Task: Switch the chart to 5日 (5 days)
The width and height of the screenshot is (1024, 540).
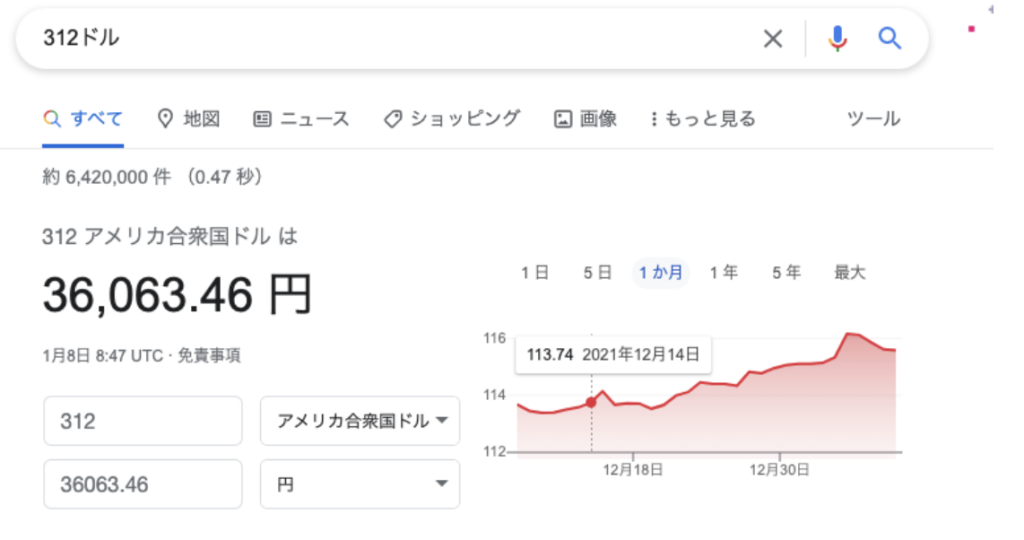Action: point(597,272)
